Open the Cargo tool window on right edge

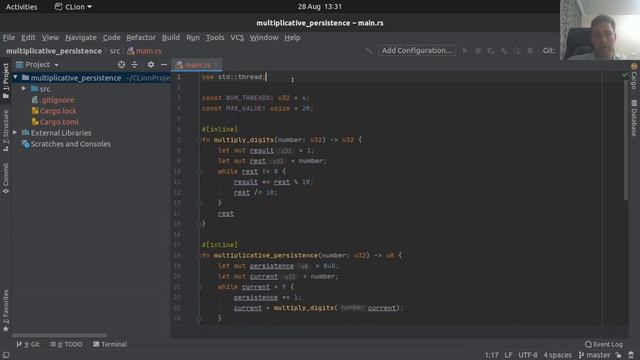tap(634, 76)
